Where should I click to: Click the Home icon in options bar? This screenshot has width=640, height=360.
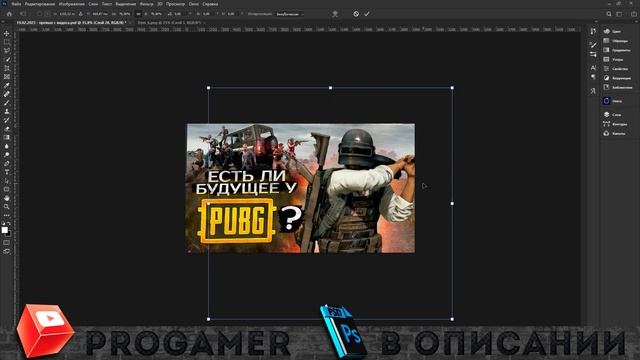(x=9, y=14)
